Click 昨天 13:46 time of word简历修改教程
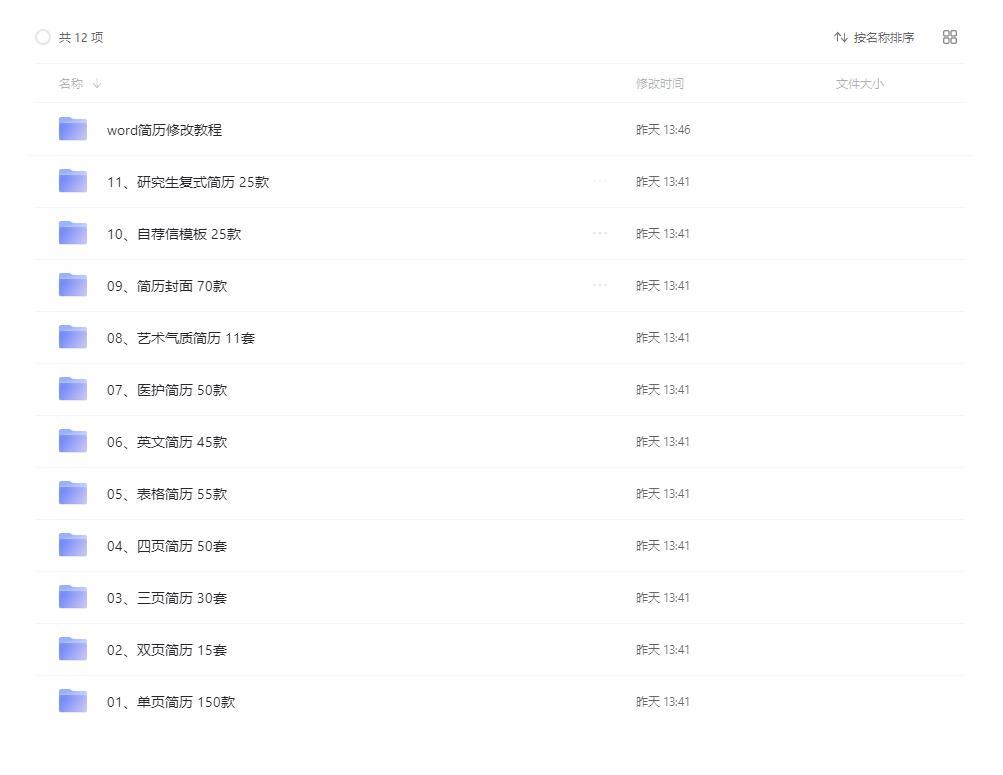This screenshot has height=775, width=1003. 663,130
